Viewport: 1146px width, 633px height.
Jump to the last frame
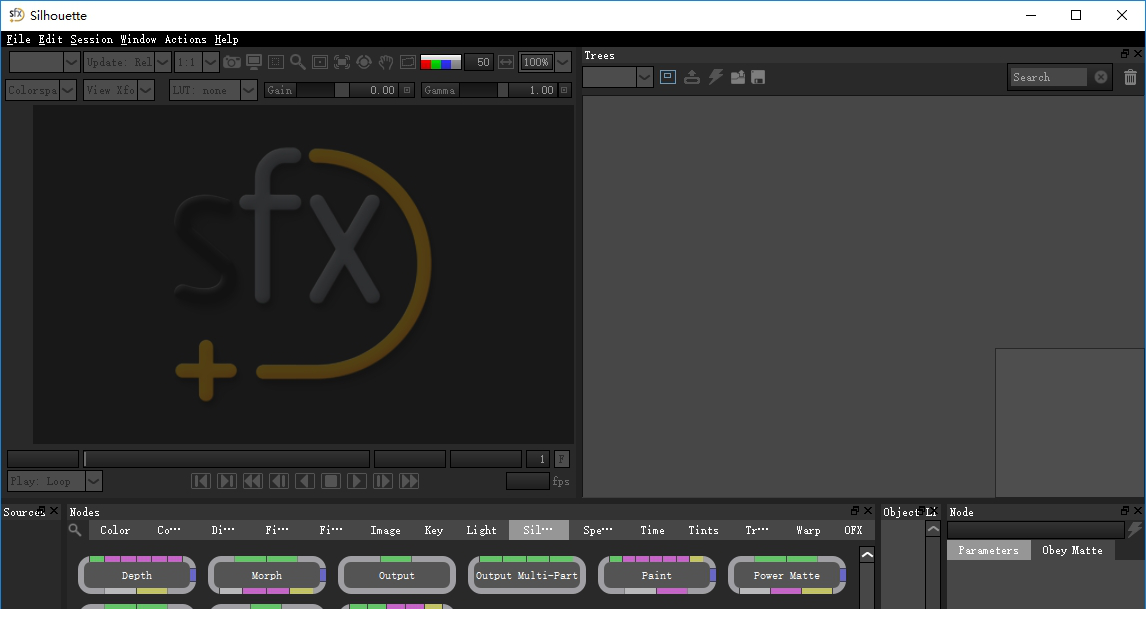[227, 481]
